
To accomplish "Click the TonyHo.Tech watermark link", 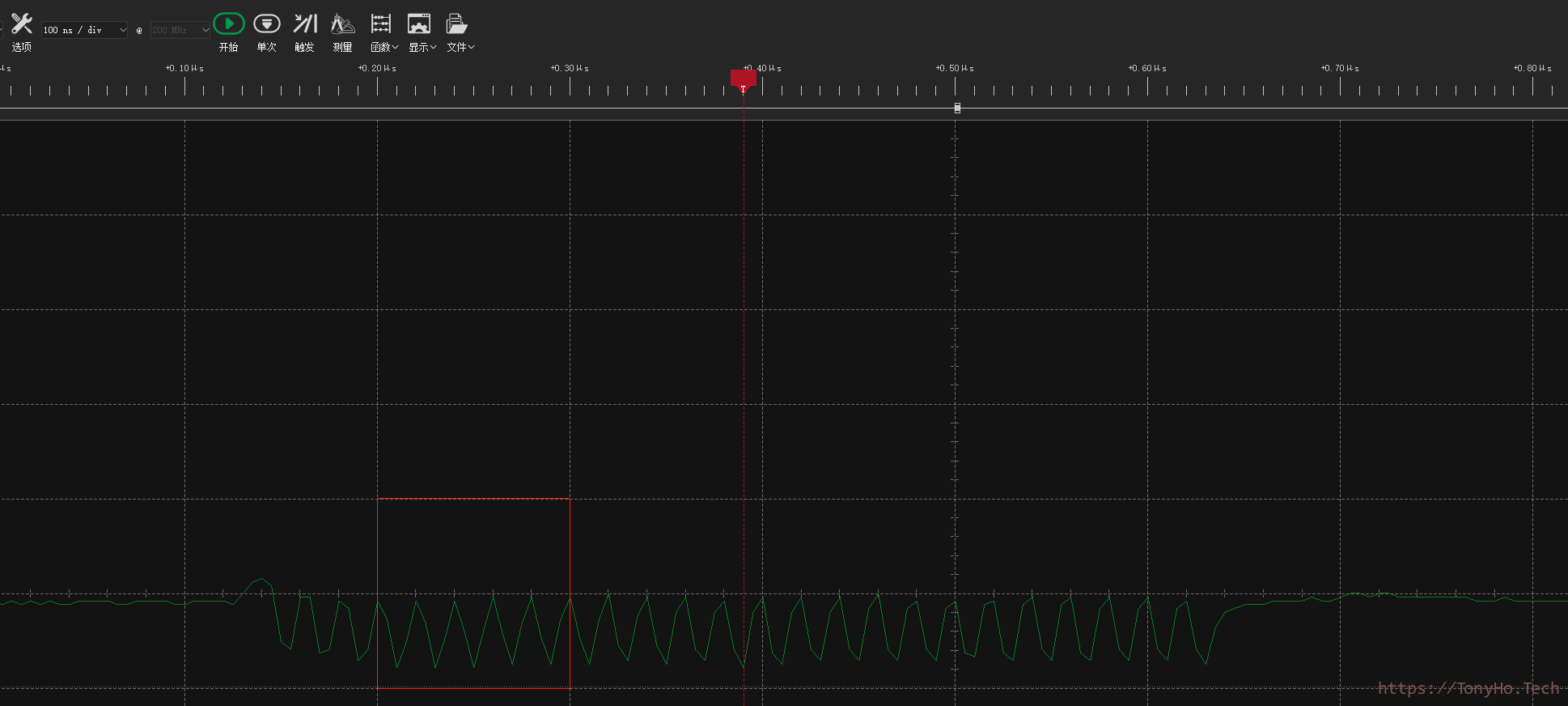I will point(1468,688).
